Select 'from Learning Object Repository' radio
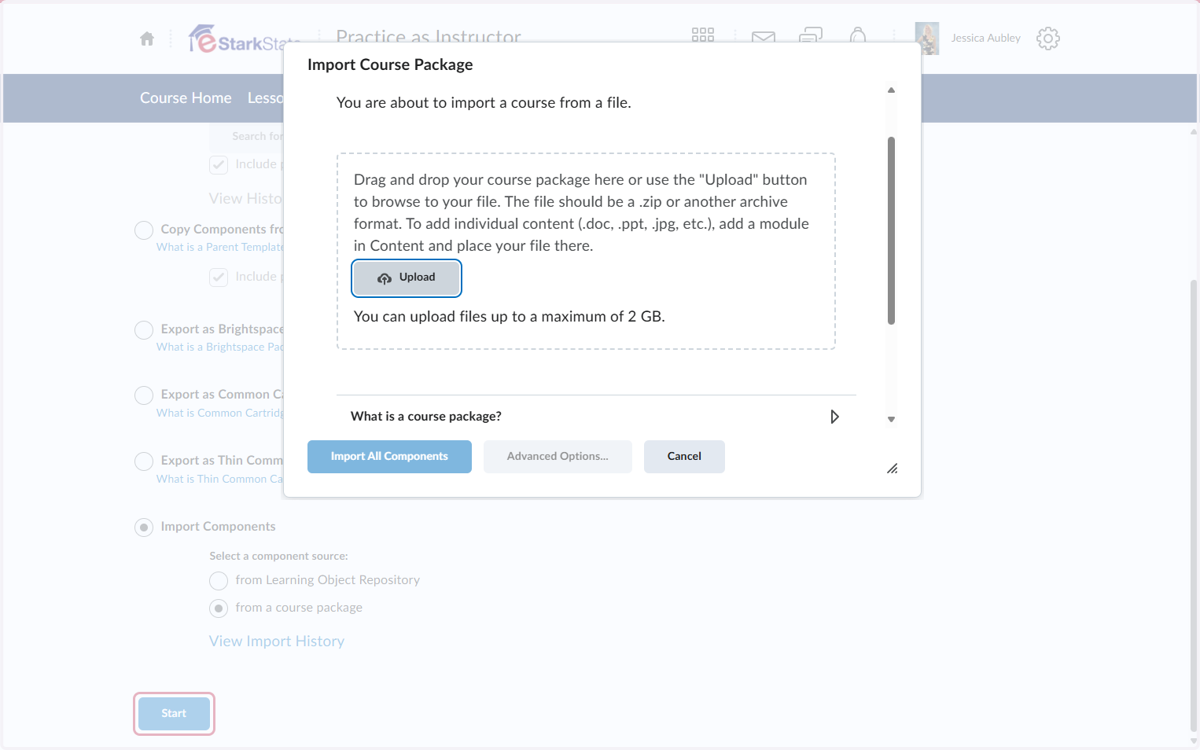Image resolution: width=1200 pixels, height=750 pixels. pyautogui.click(x=218, y=580)
